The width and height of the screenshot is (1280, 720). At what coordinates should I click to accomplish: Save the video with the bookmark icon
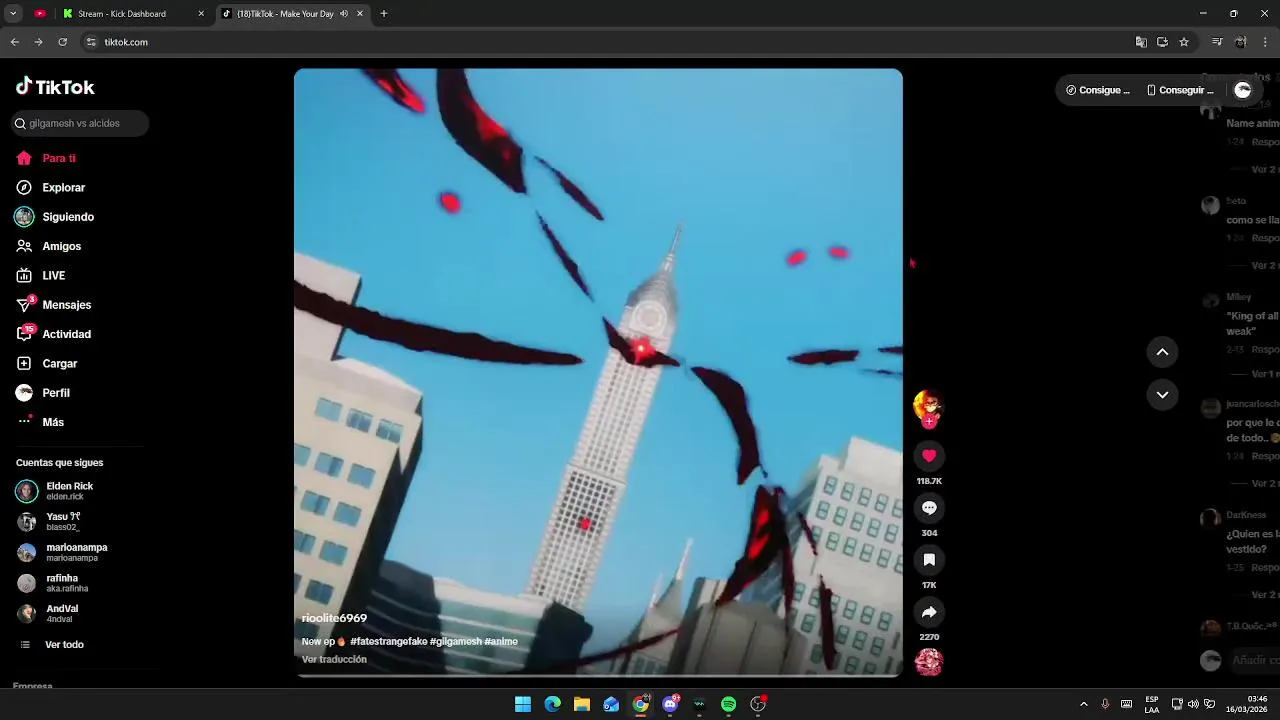929,560
